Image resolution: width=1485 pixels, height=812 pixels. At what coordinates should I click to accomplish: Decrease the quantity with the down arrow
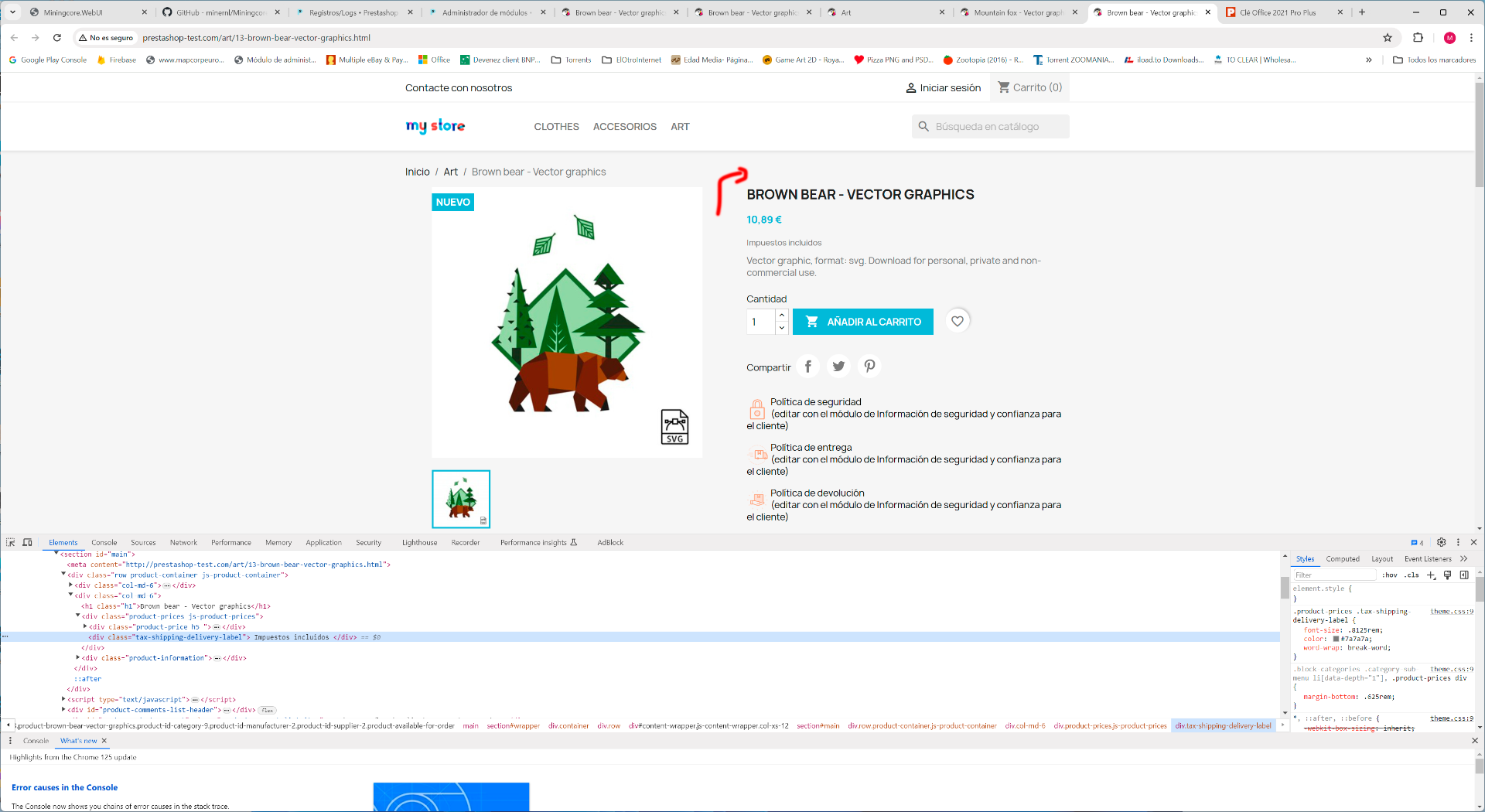coord(782,328)
